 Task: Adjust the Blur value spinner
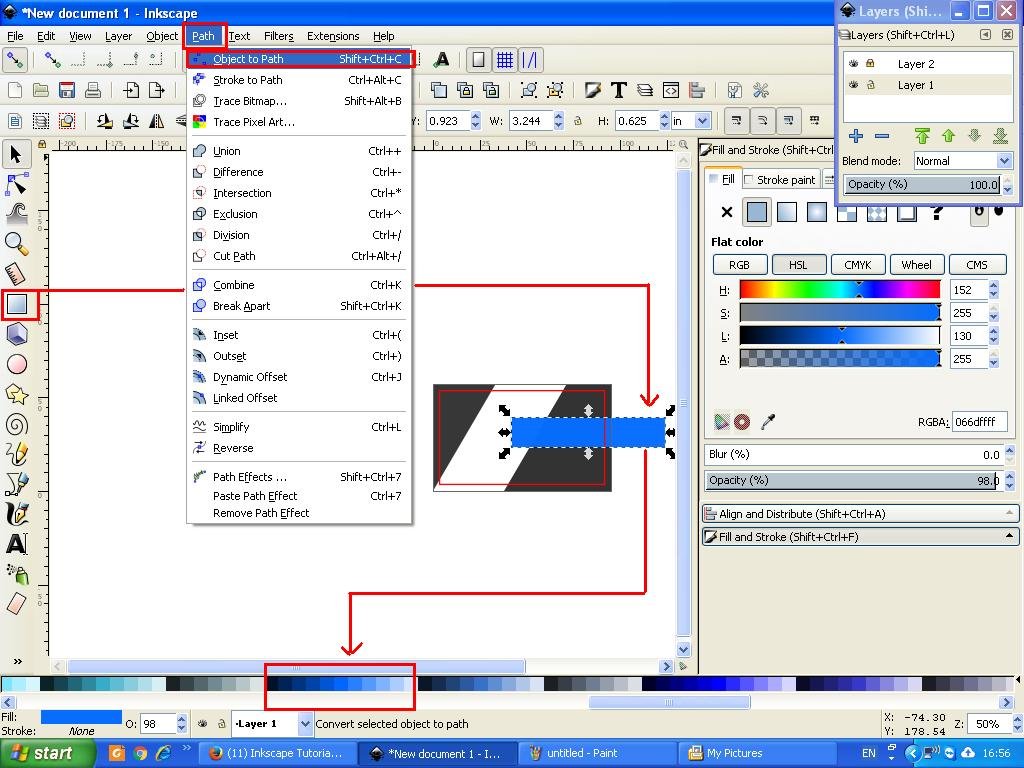(x=1010, y=455)
